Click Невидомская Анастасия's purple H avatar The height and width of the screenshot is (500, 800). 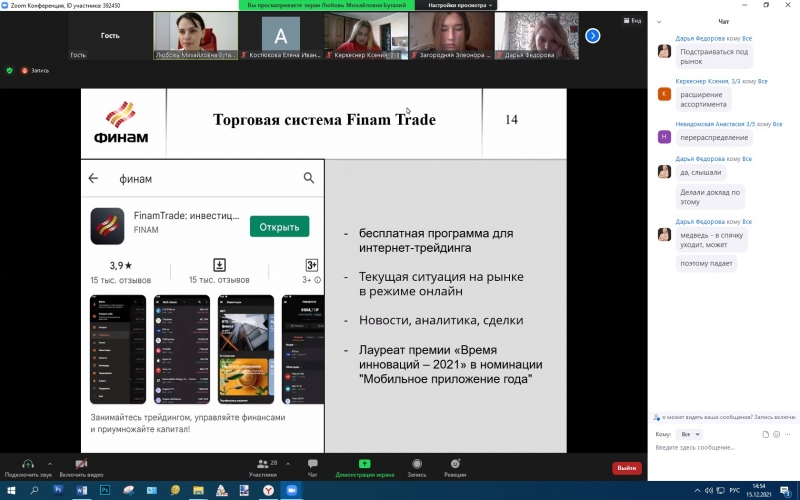(x=664, y=137)
